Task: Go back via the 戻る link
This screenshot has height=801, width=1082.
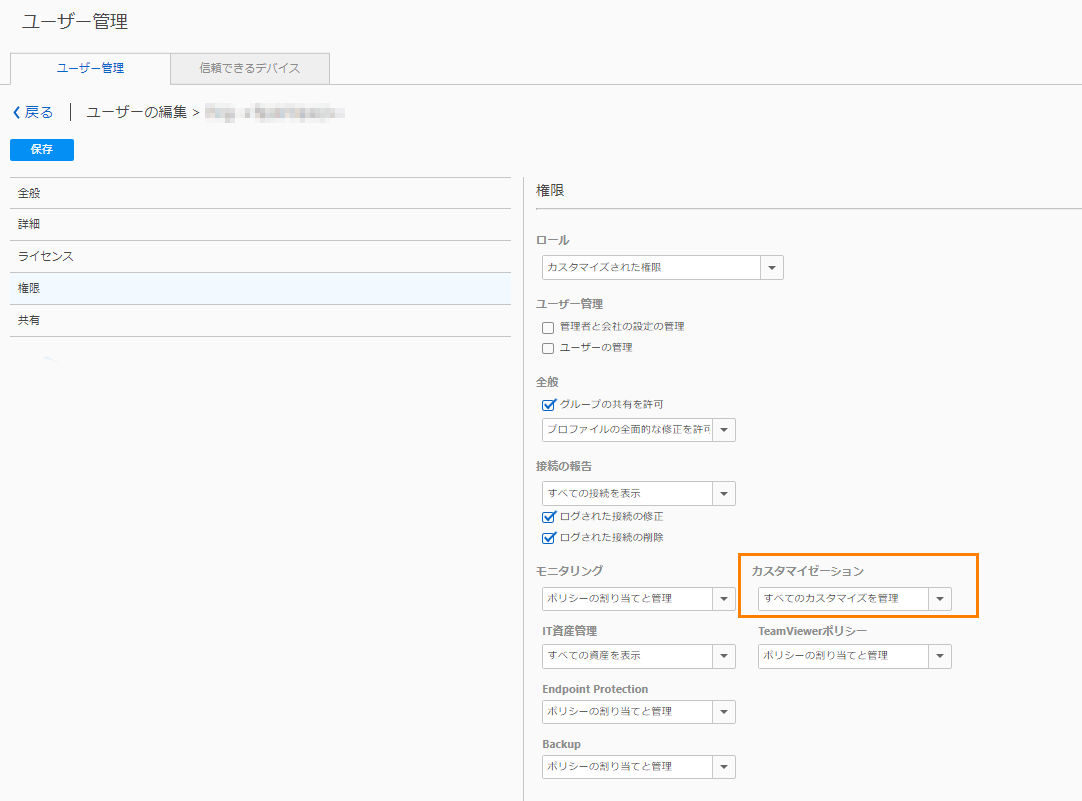Action: 39,112
